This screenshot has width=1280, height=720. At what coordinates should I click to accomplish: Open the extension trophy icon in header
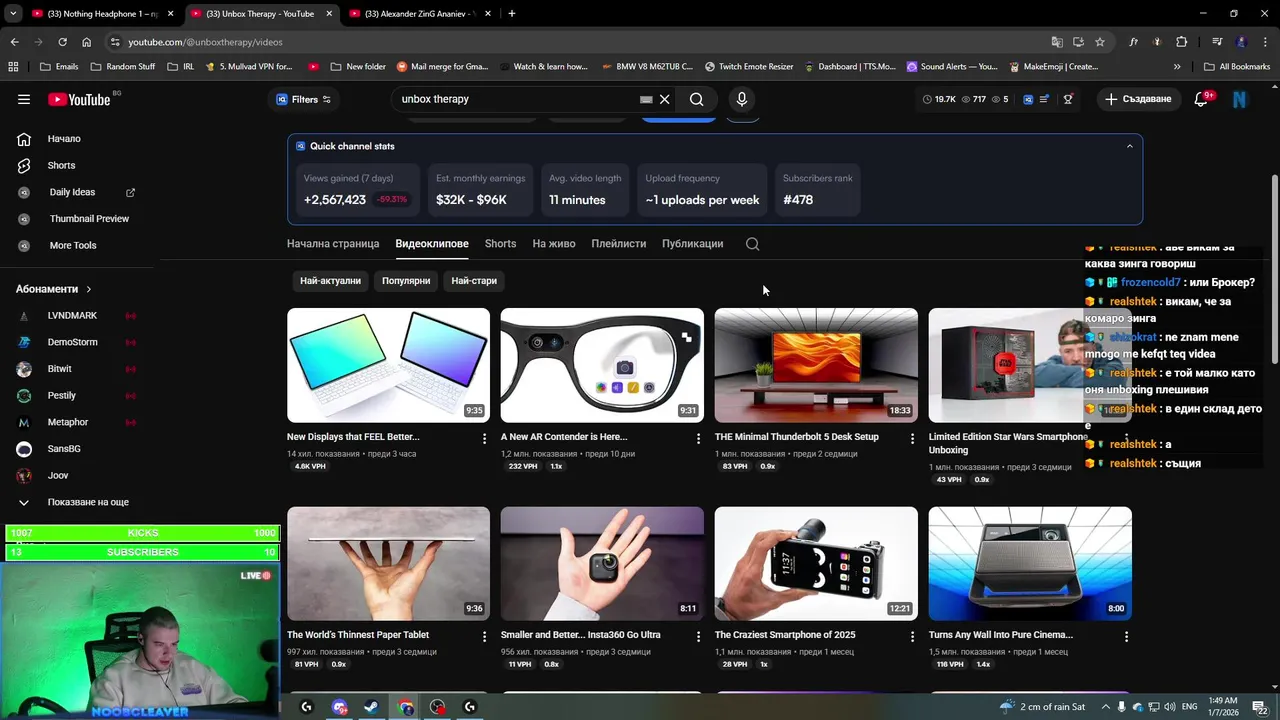click(x=1068, y=99)
